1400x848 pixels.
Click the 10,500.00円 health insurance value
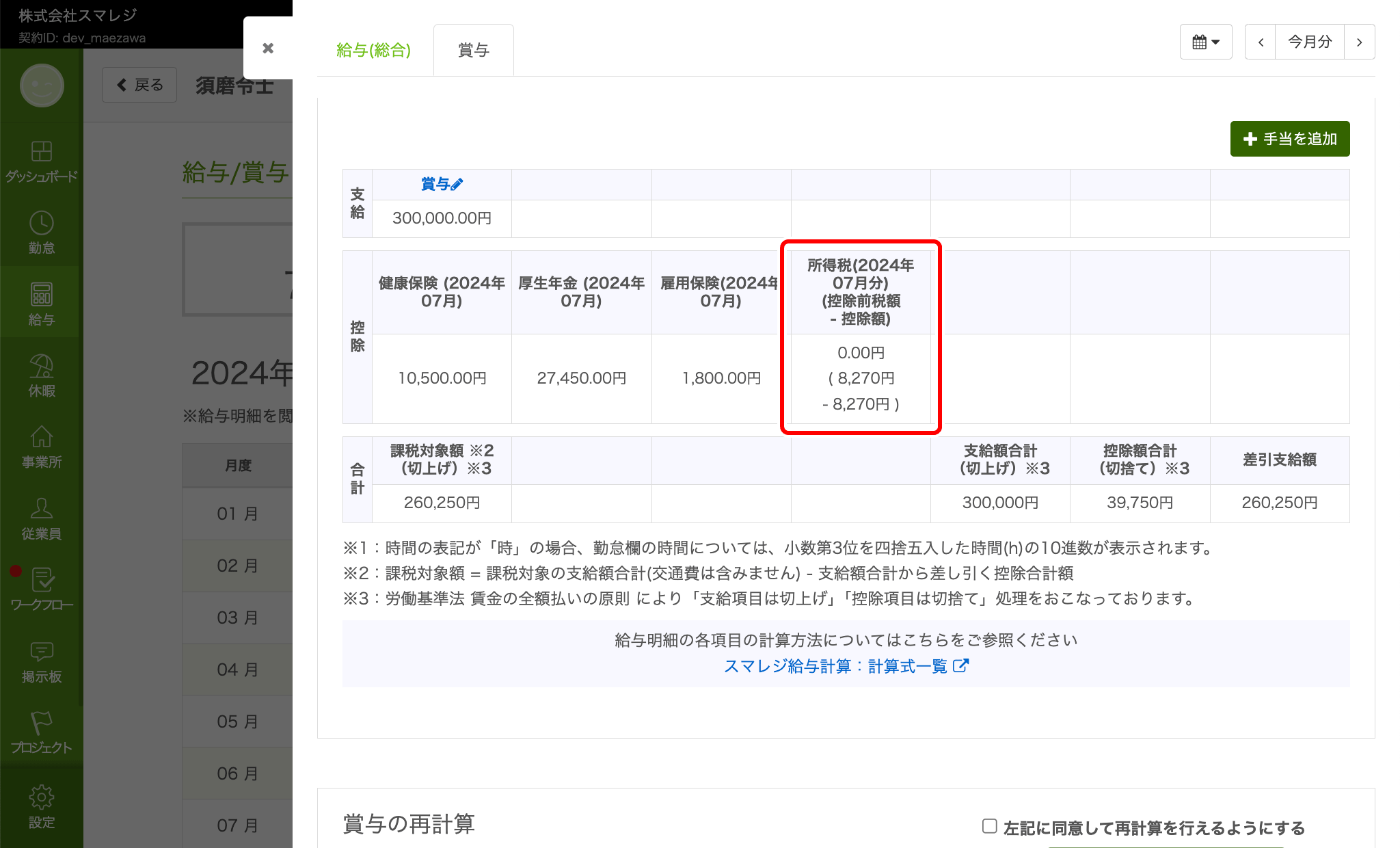point(442,378)
